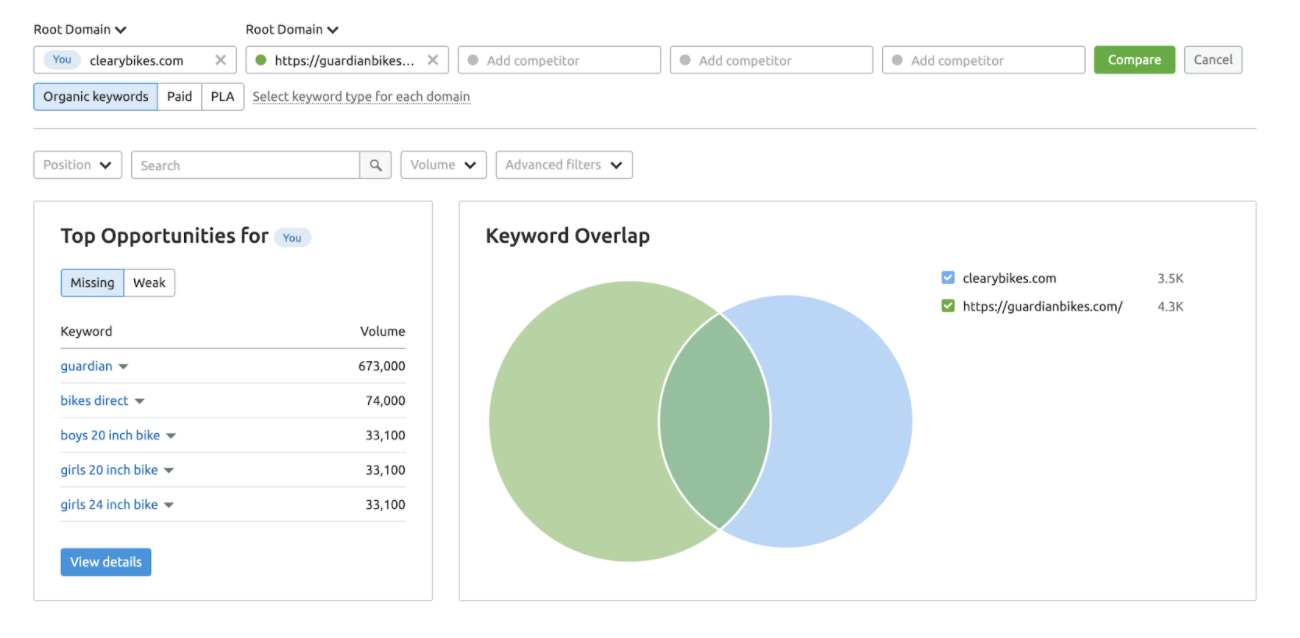Image resolution: width=1300 pixels, height=638 pixels.
Task: Remove clearybikes.com with its X icon
Action: point(221,60)
